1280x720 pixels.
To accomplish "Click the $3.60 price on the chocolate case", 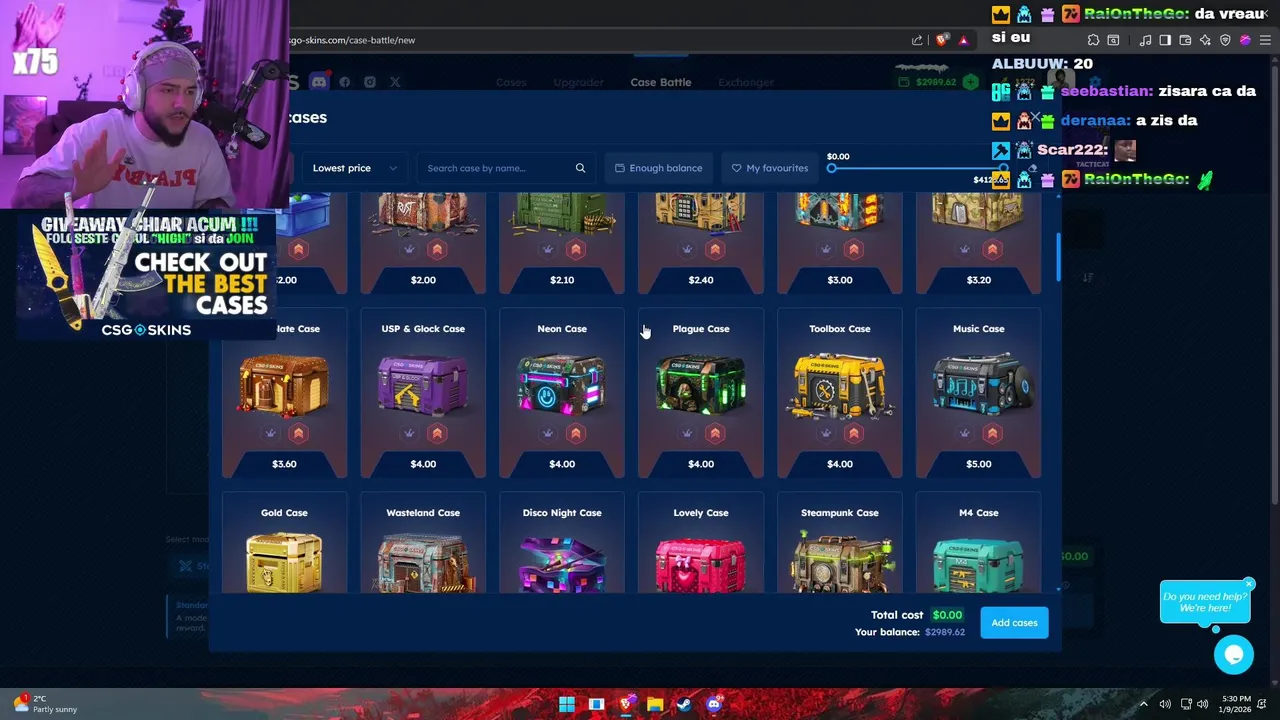I will [284, 464].
